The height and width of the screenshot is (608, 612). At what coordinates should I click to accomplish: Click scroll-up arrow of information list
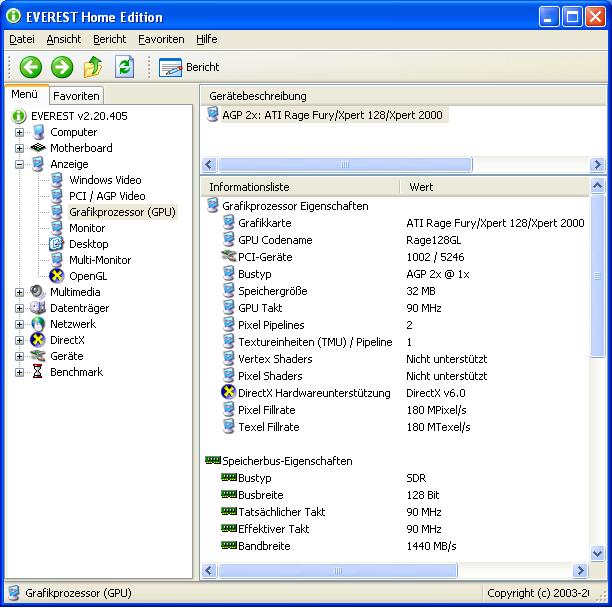[x=597, y=185]
